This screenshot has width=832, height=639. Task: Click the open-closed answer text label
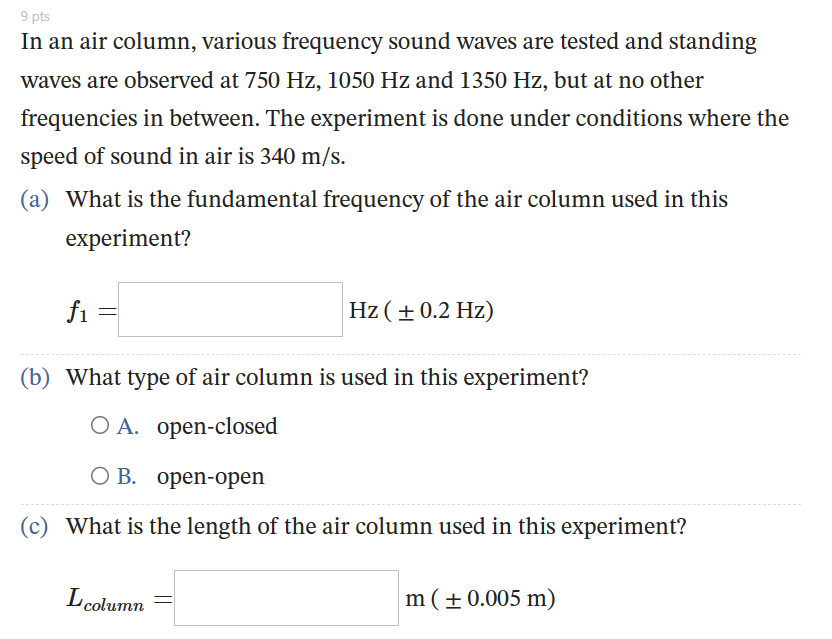(216, 426)
